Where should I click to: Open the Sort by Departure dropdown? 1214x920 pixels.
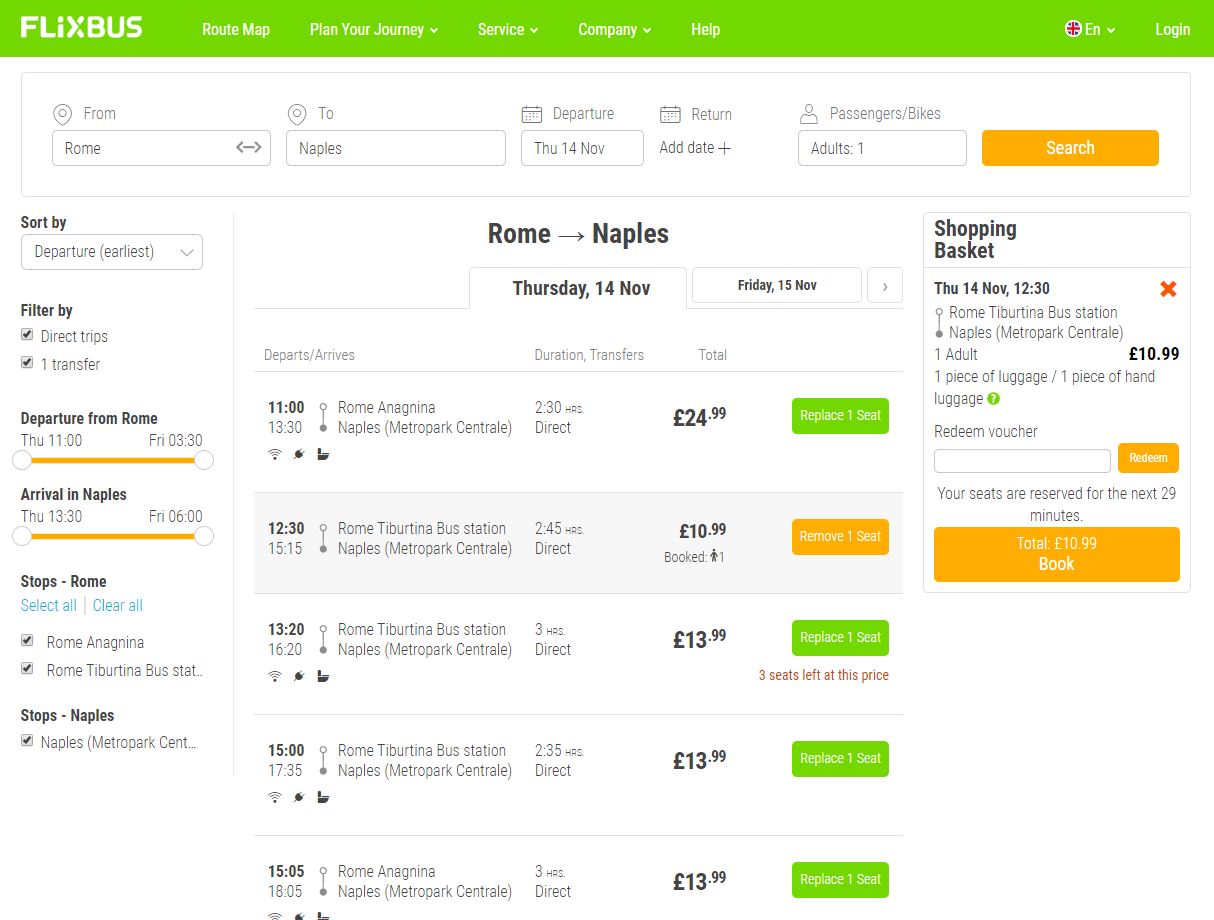point(112,252)
